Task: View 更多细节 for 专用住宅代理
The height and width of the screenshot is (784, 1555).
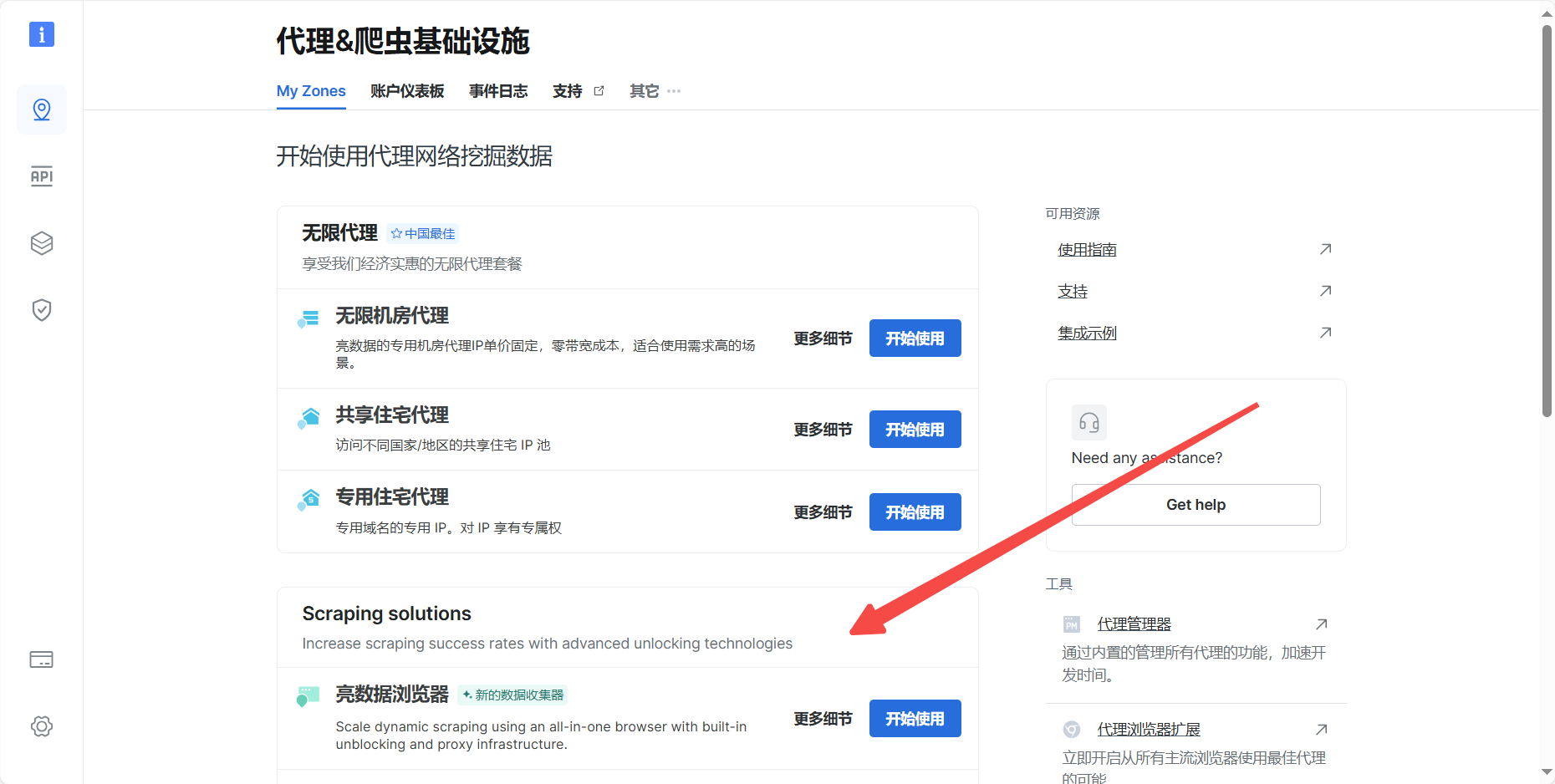Action: [823, 512]
